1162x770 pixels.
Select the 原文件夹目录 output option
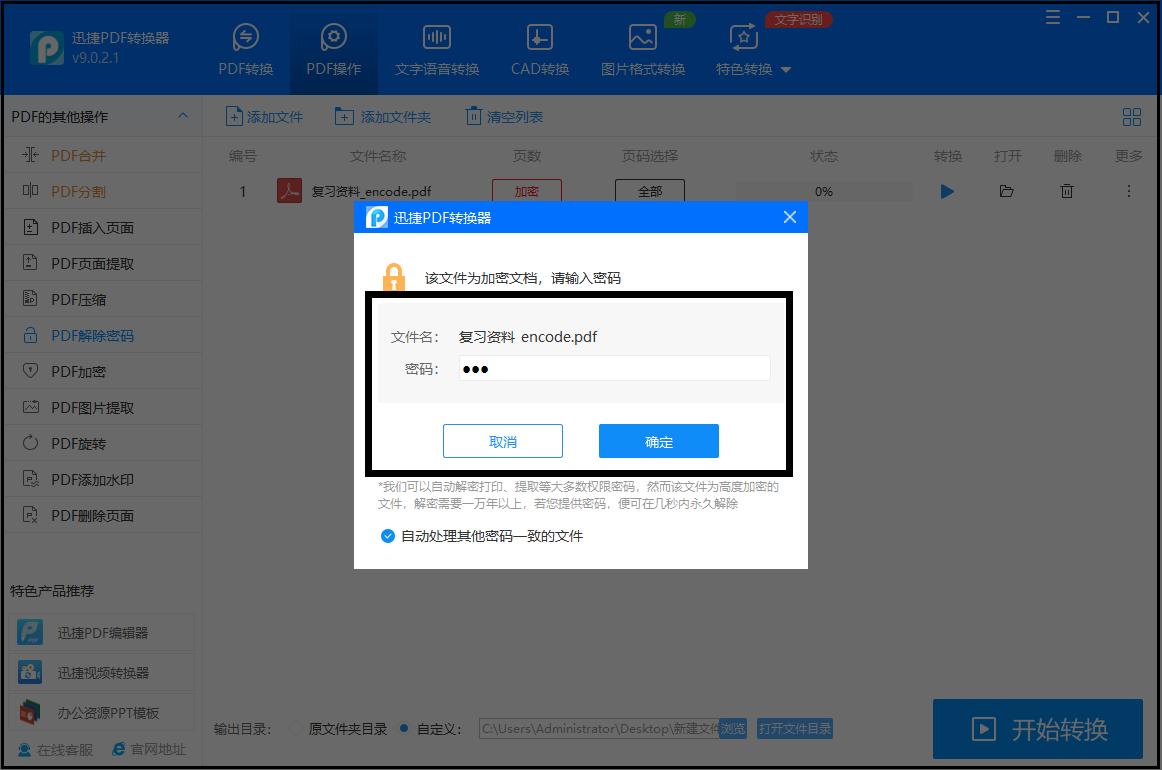tap(294, 729)
